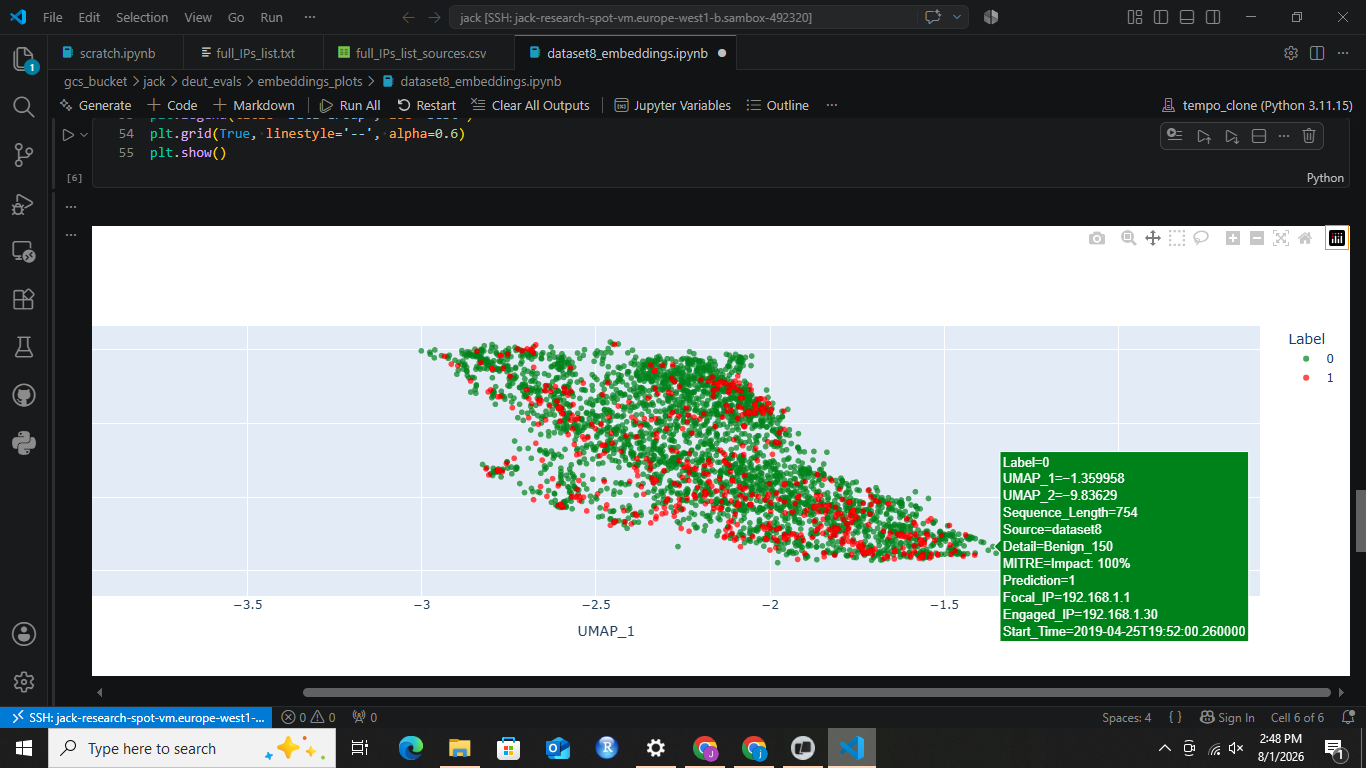Viewport: 1366px width, 768px height.
Task: Click the SSH remote status indicator
Action: pyautogui.click(x=137, y=717)
